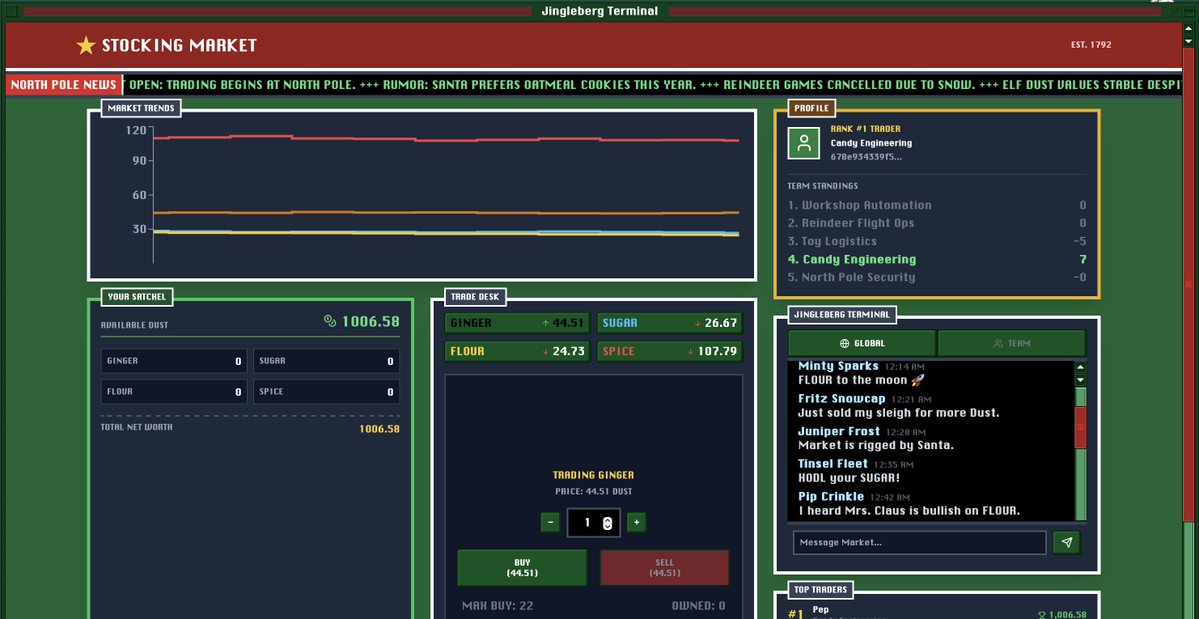Image resolution: width=1199 pixels, height=619 pixels.
Task: Click the 'MARKET TRENDS' panel label
Action: point(141,109)
